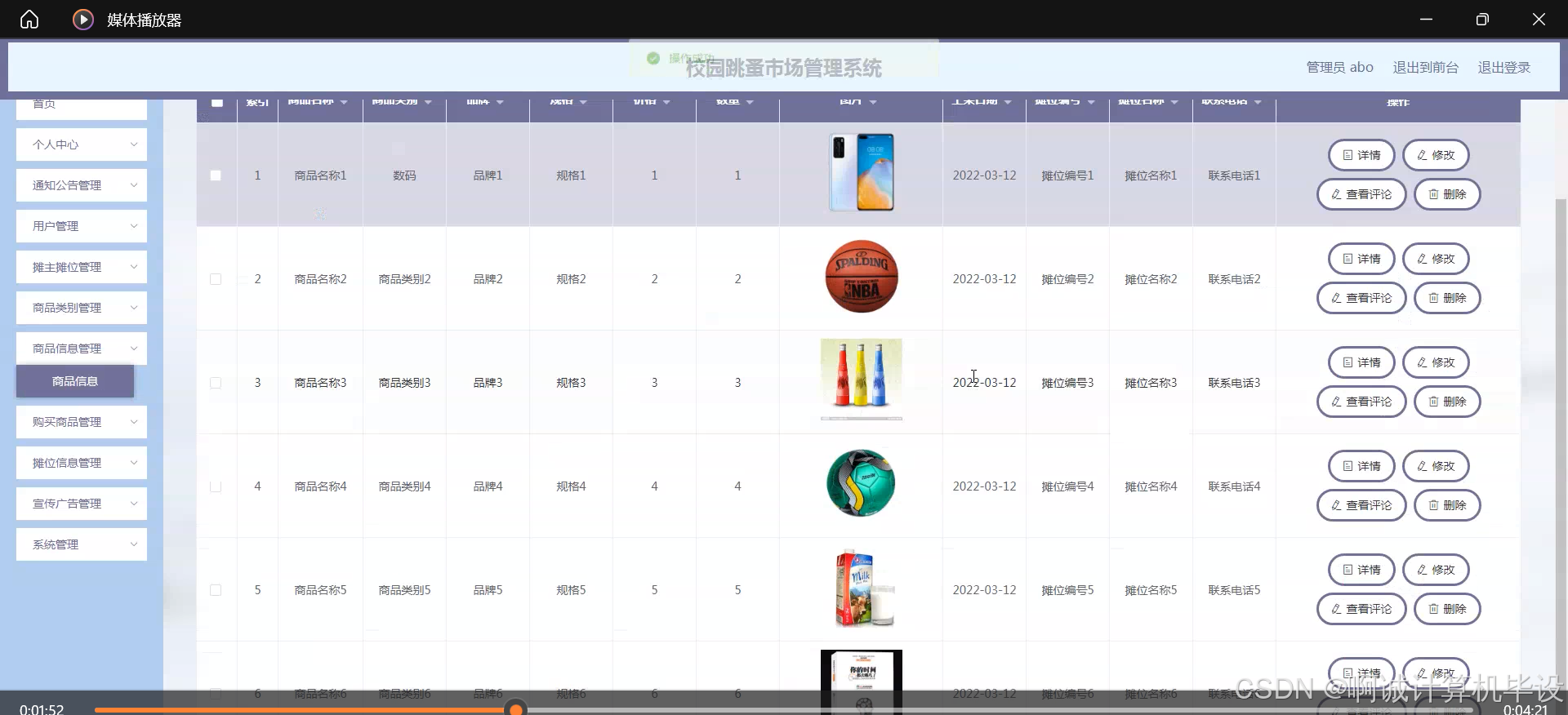Click the 联系电话2 cell
The height and width of the screenshot is (715, 1568).
pyautogui.click(x=1234, y=279)
